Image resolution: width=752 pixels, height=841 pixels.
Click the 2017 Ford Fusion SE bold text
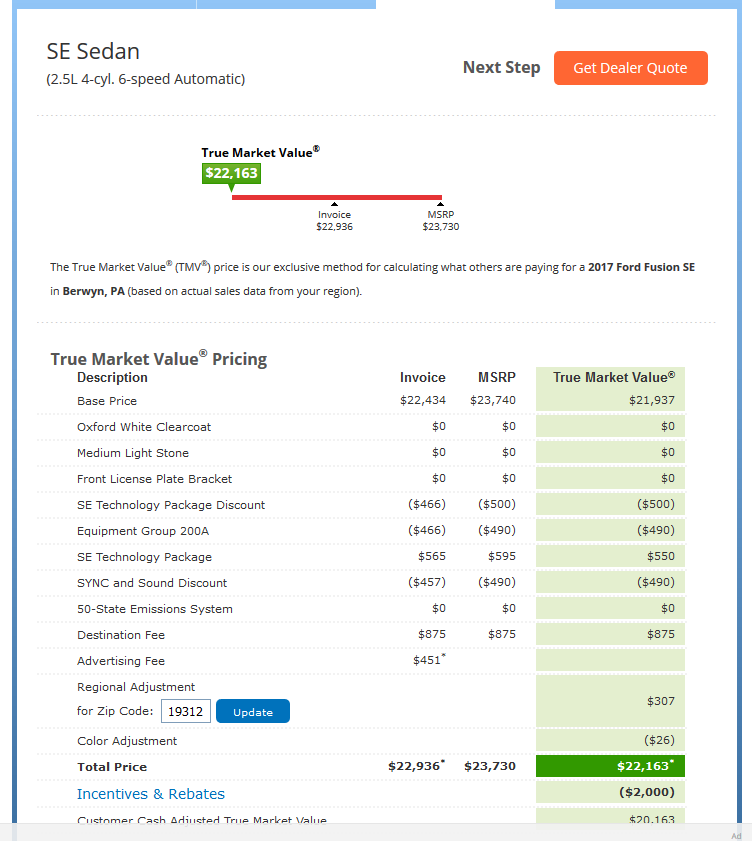point(641,267)
